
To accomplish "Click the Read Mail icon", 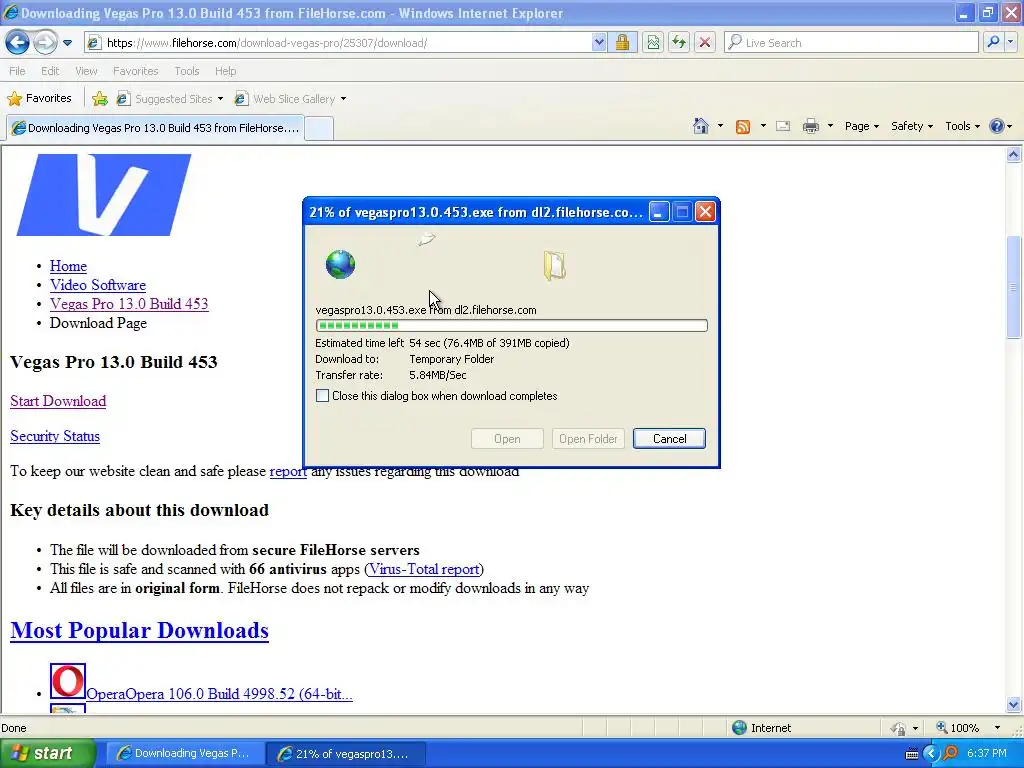I will (783, 126).
